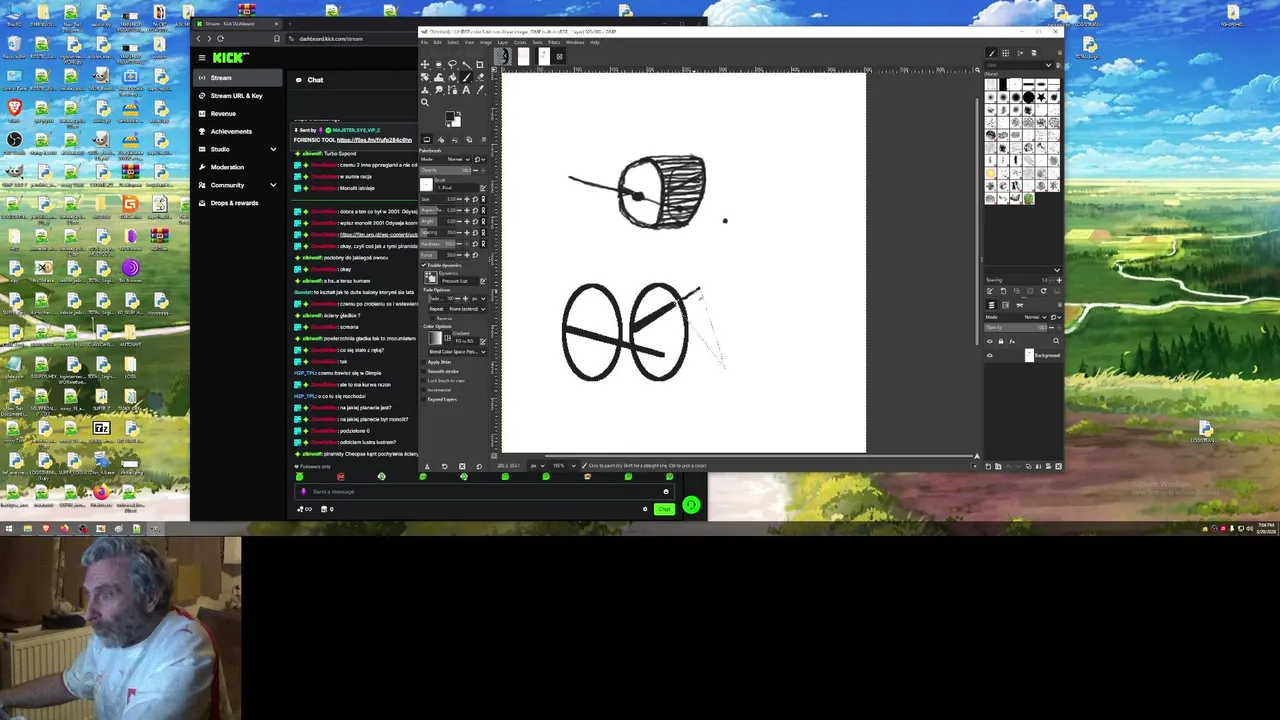Viewport: 1280px width, 720px height.
Task: Adjust the layer Opacity slider
Action: click(1015, 328)
